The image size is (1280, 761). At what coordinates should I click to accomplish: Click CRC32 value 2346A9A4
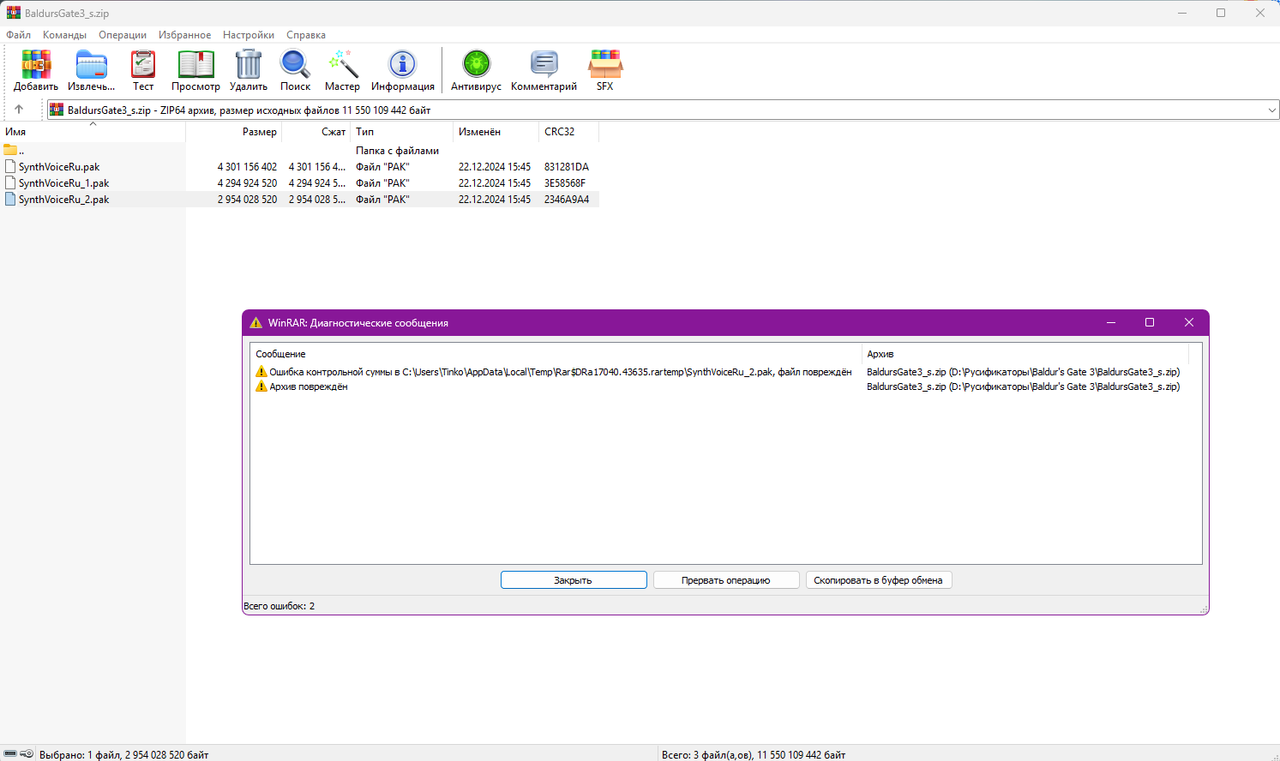(x=566, y=199)
